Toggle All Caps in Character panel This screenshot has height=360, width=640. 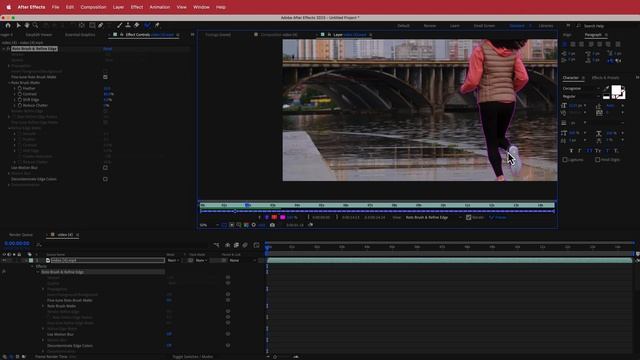click(x=589, y=151)
